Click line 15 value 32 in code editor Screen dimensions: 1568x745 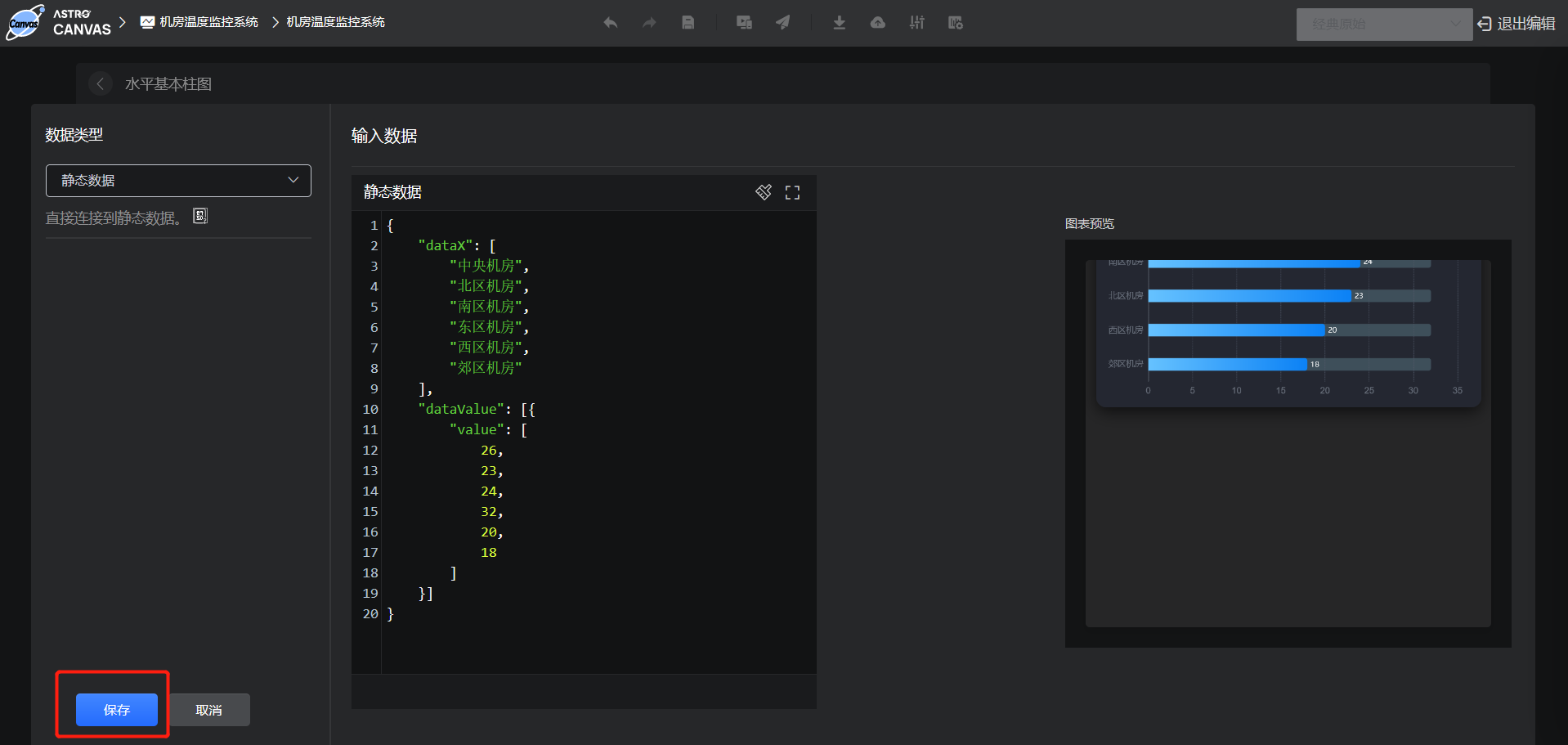[489, 512]
